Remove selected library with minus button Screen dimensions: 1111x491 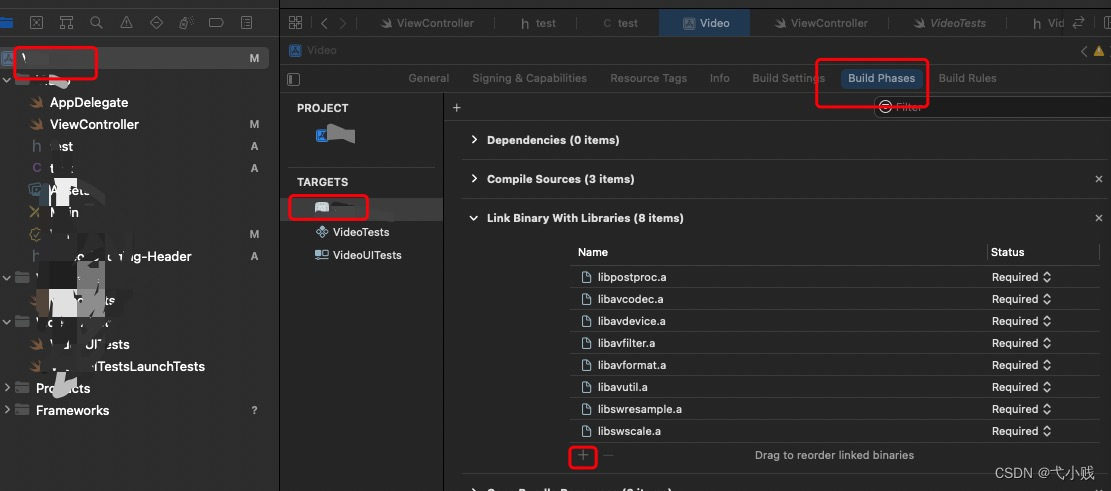click(x=608, y=456)
